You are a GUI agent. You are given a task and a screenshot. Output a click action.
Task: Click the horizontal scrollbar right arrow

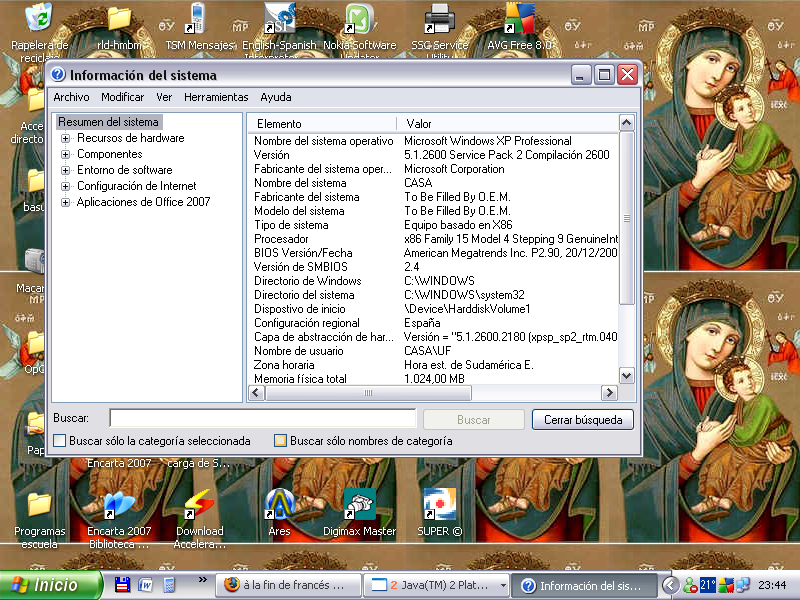[609, 393]
